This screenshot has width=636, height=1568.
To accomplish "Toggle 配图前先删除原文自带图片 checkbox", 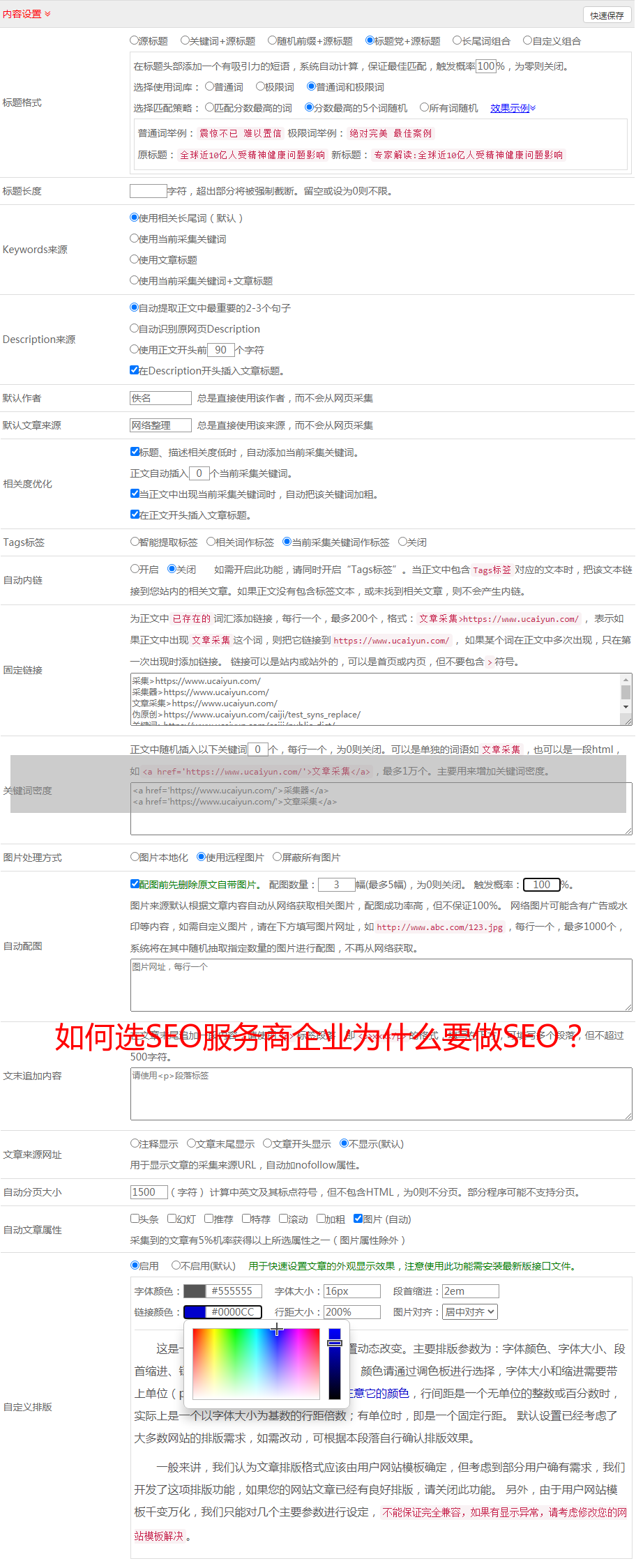I will pyautogui.click(x=135, y=884).
